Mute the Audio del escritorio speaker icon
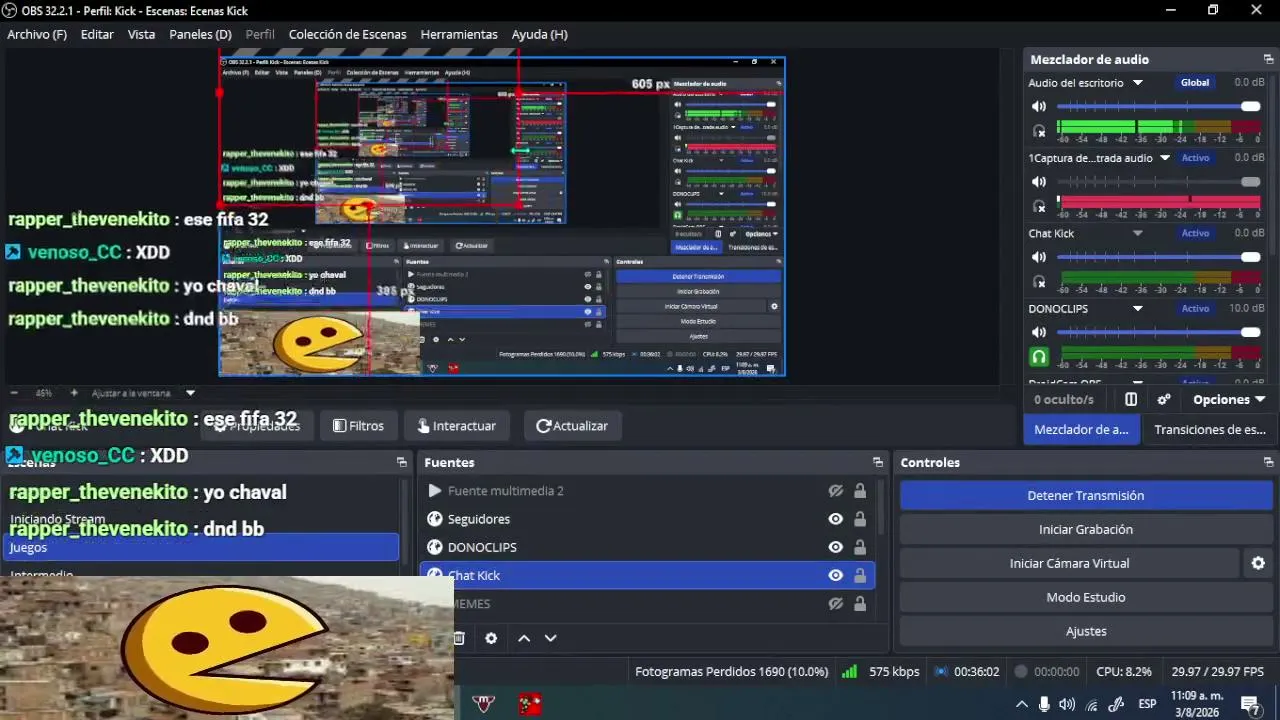Viewport: 1280px width, 720px height. (1039, 107)
